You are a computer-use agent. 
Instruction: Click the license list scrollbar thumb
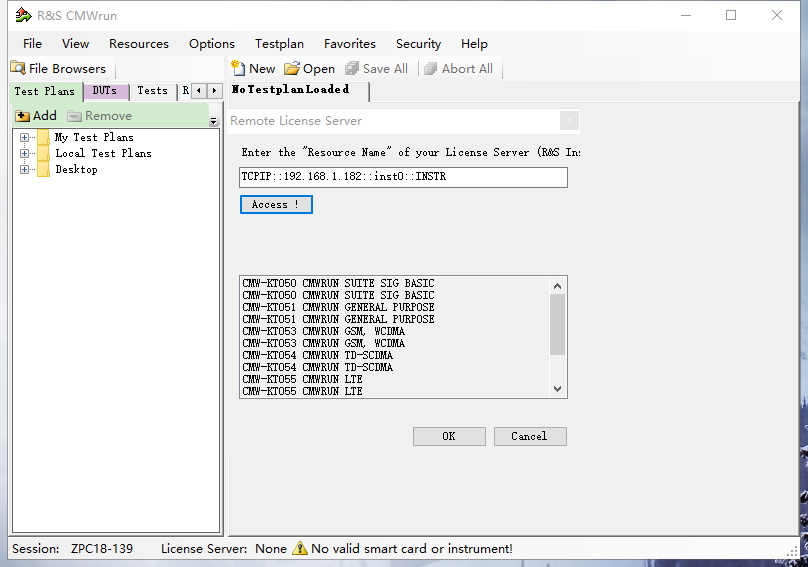[x=557, y=324]
